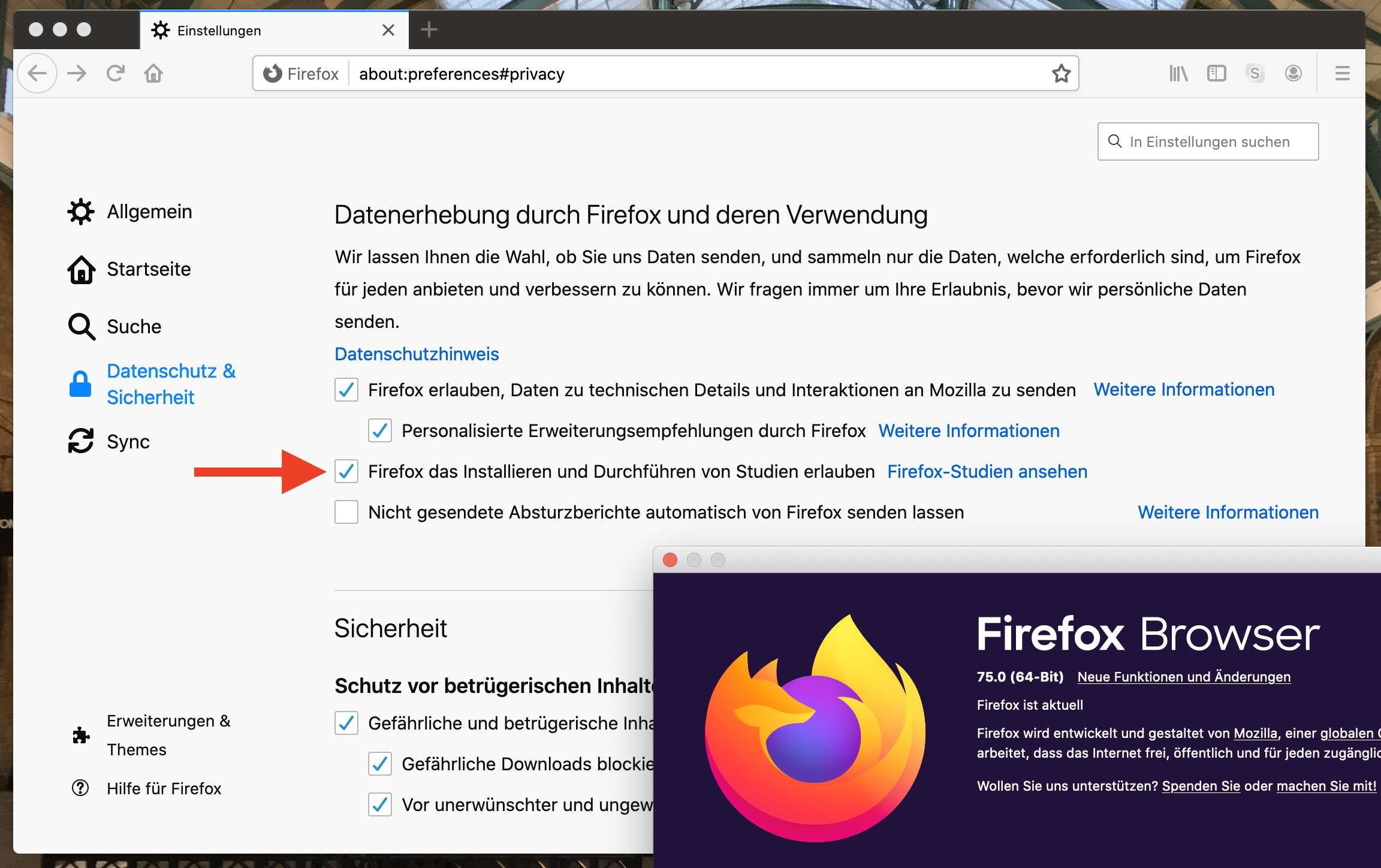Show sidebars via toolbar icon
Viewport: 1381px width, 868px height.
(x=1217, y=73)
